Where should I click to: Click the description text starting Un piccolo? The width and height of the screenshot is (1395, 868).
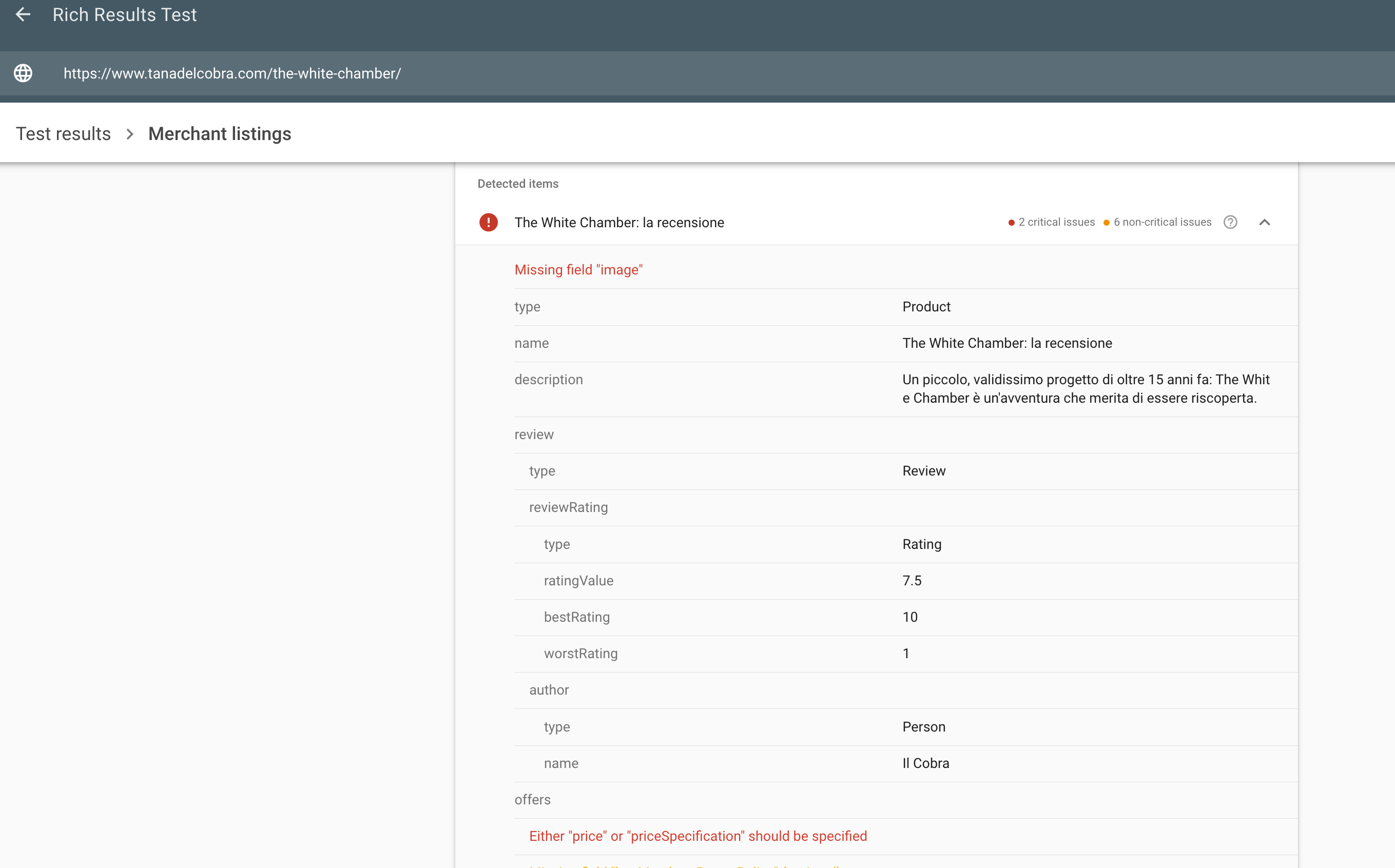[1086, 389]
